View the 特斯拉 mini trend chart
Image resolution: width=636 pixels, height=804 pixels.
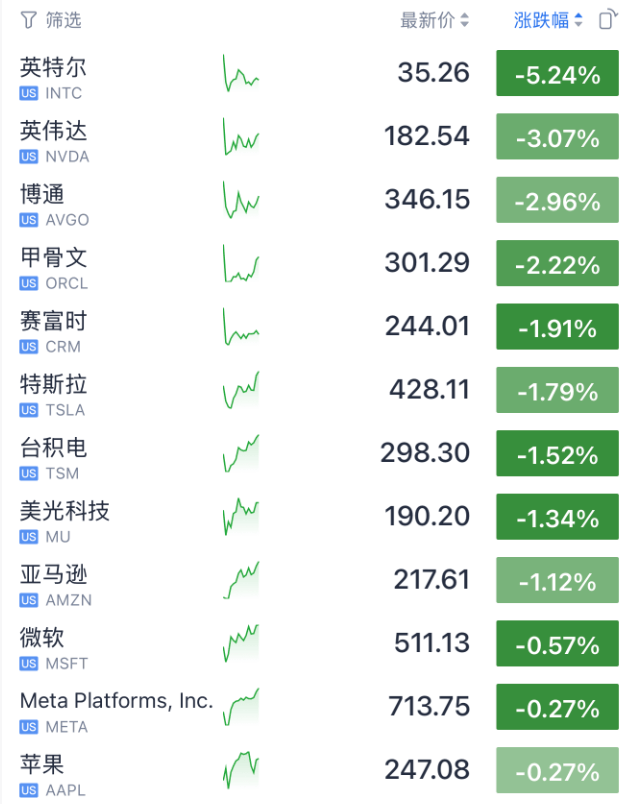[x=240, y=391]
